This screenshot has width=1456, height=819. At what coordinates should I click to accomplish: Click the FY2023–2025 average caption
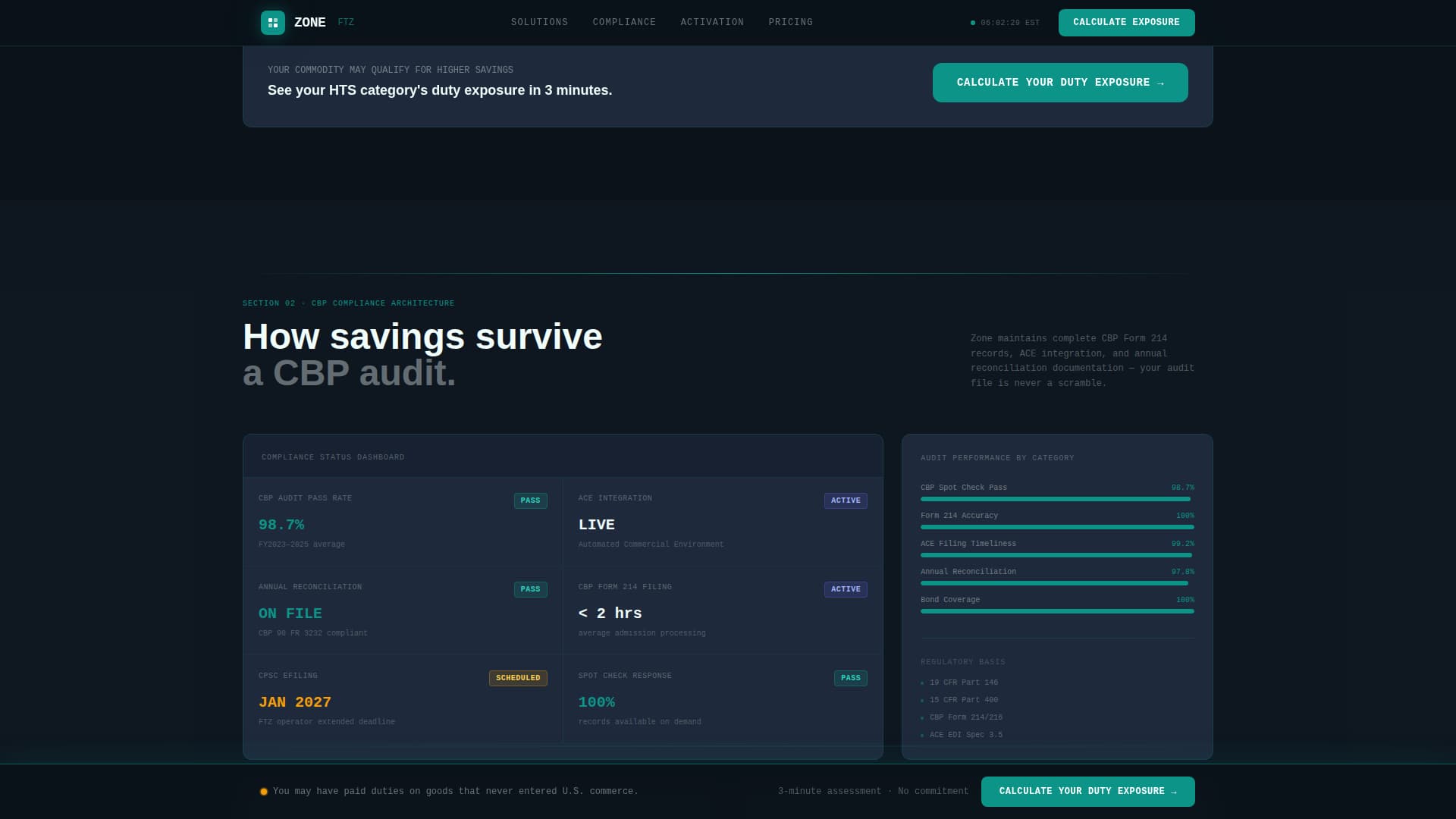302,545
